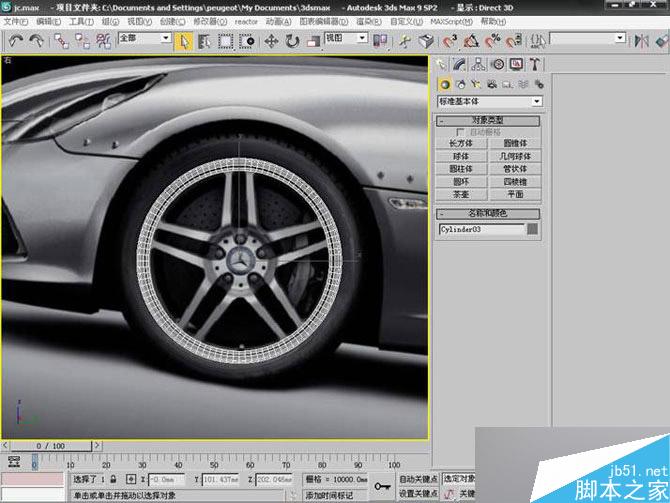Pick the Select and Rotate tool
This screenshot has height=503, width=670.
point(292,41)
